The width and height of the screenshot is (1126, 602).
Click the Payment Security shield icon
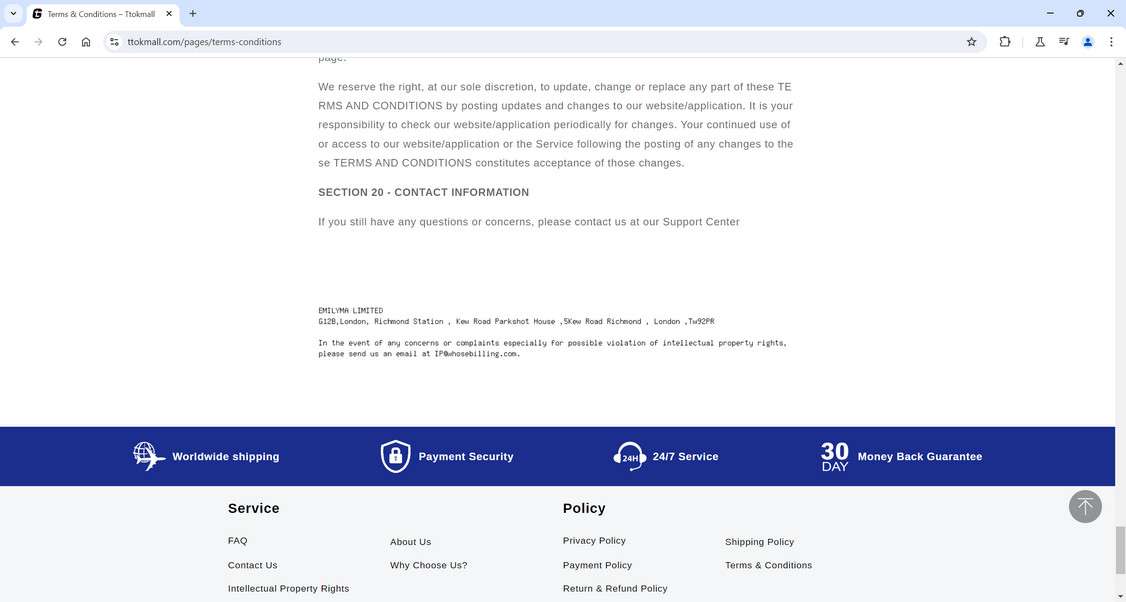click(395, 456)
